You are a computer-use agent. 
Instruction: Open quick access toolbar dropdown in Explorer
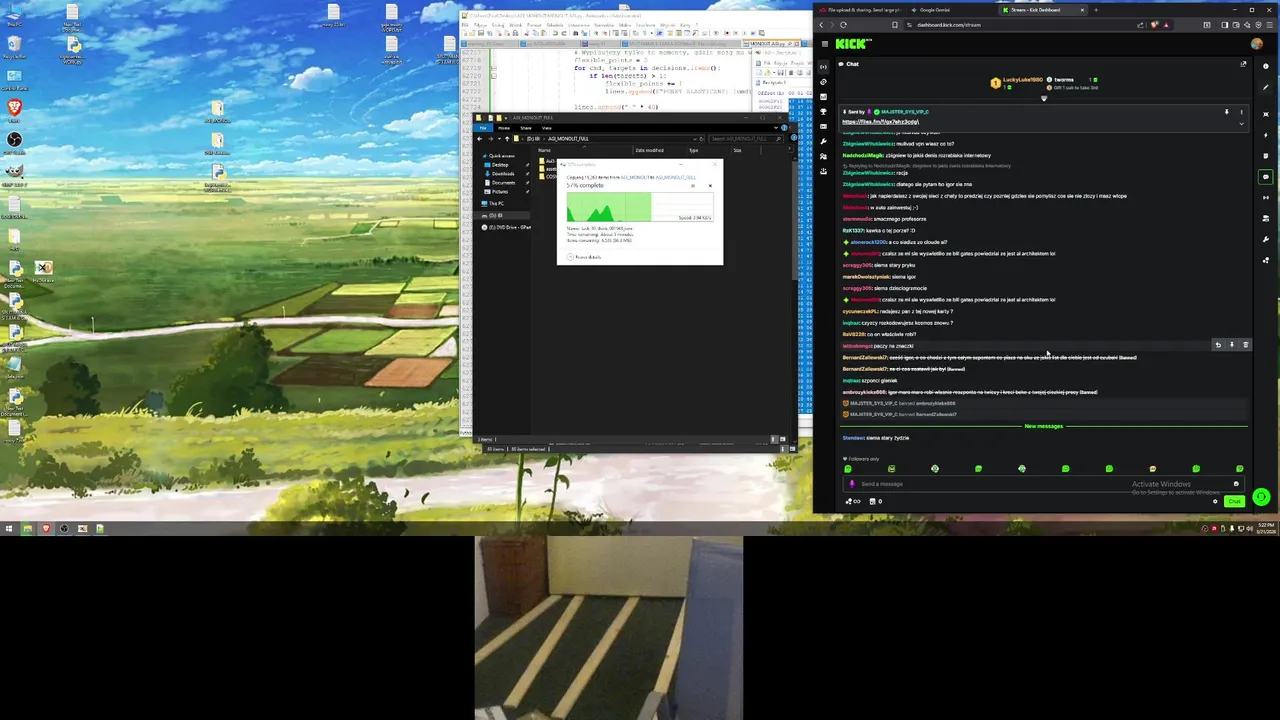tap(506, 118)
